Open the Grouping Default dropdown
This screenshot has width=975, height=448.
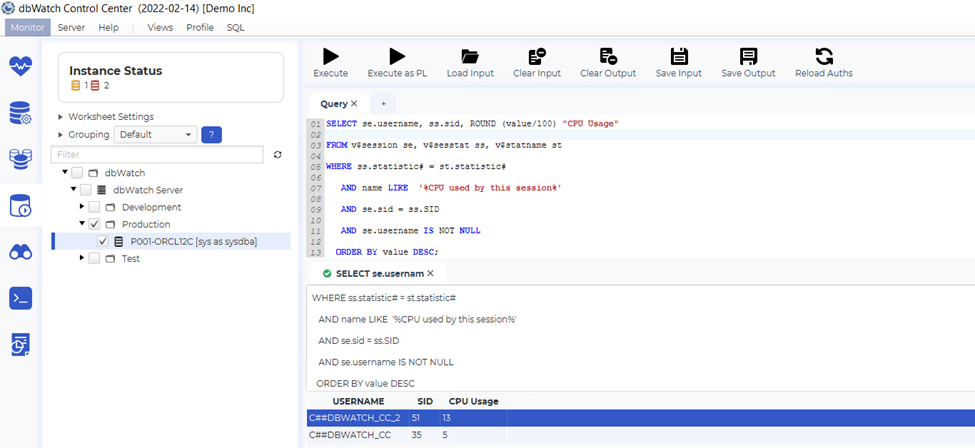[x=155, y=134]
